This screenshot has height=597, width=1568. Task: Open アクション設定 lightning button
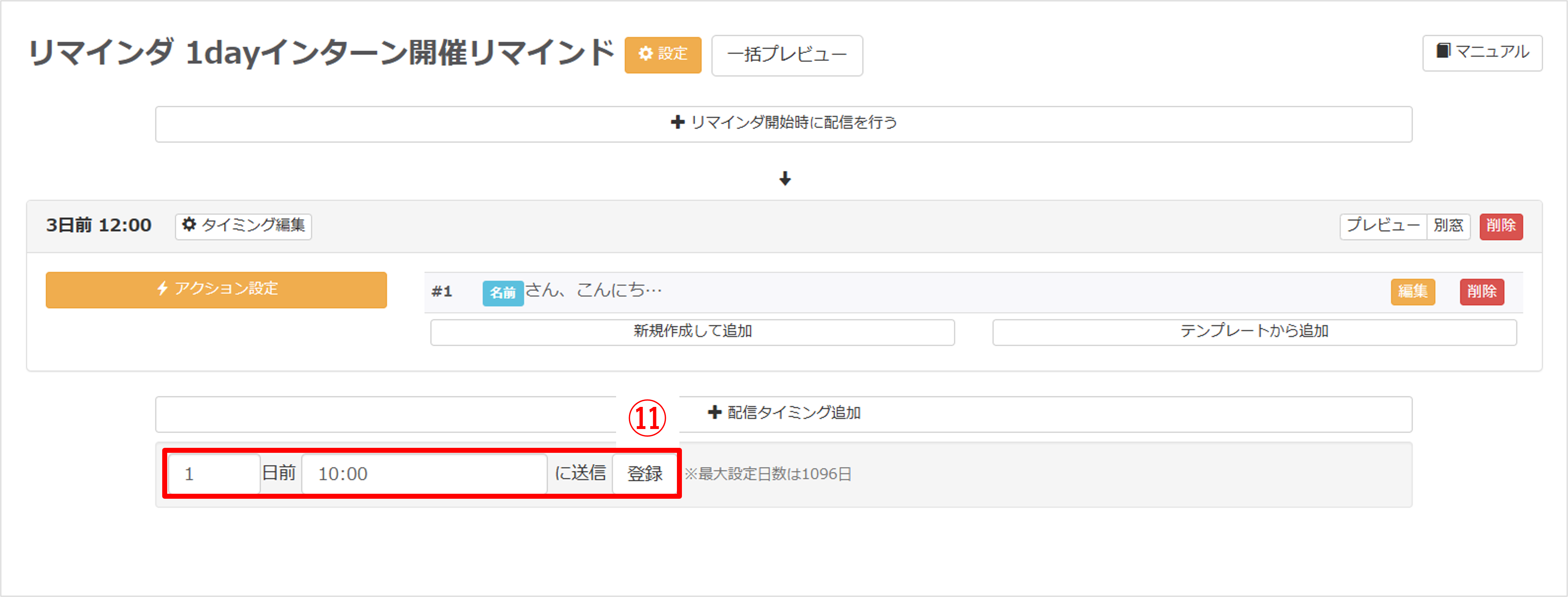coord(216,289)
